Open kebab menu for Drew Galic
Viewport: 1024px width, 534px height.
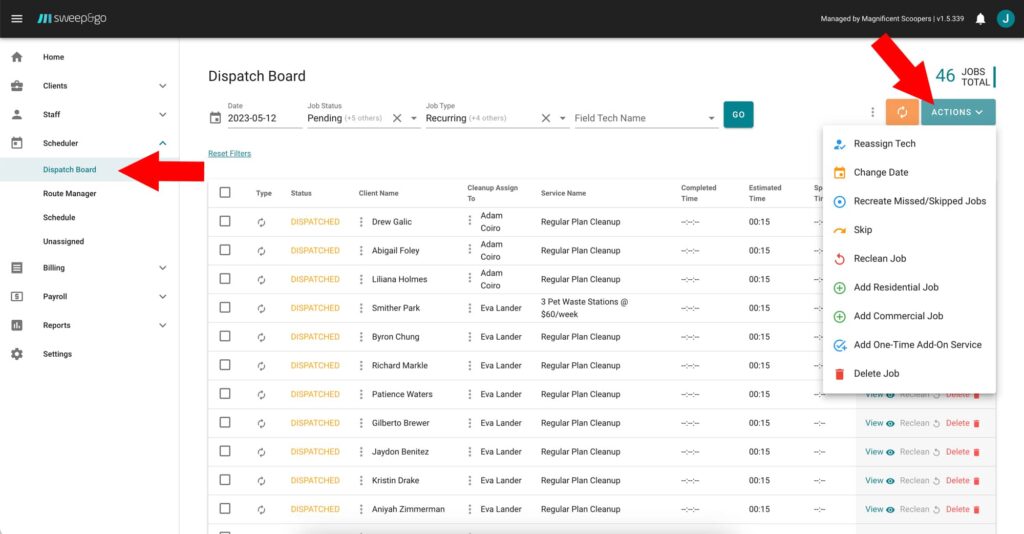coord(361,222)
